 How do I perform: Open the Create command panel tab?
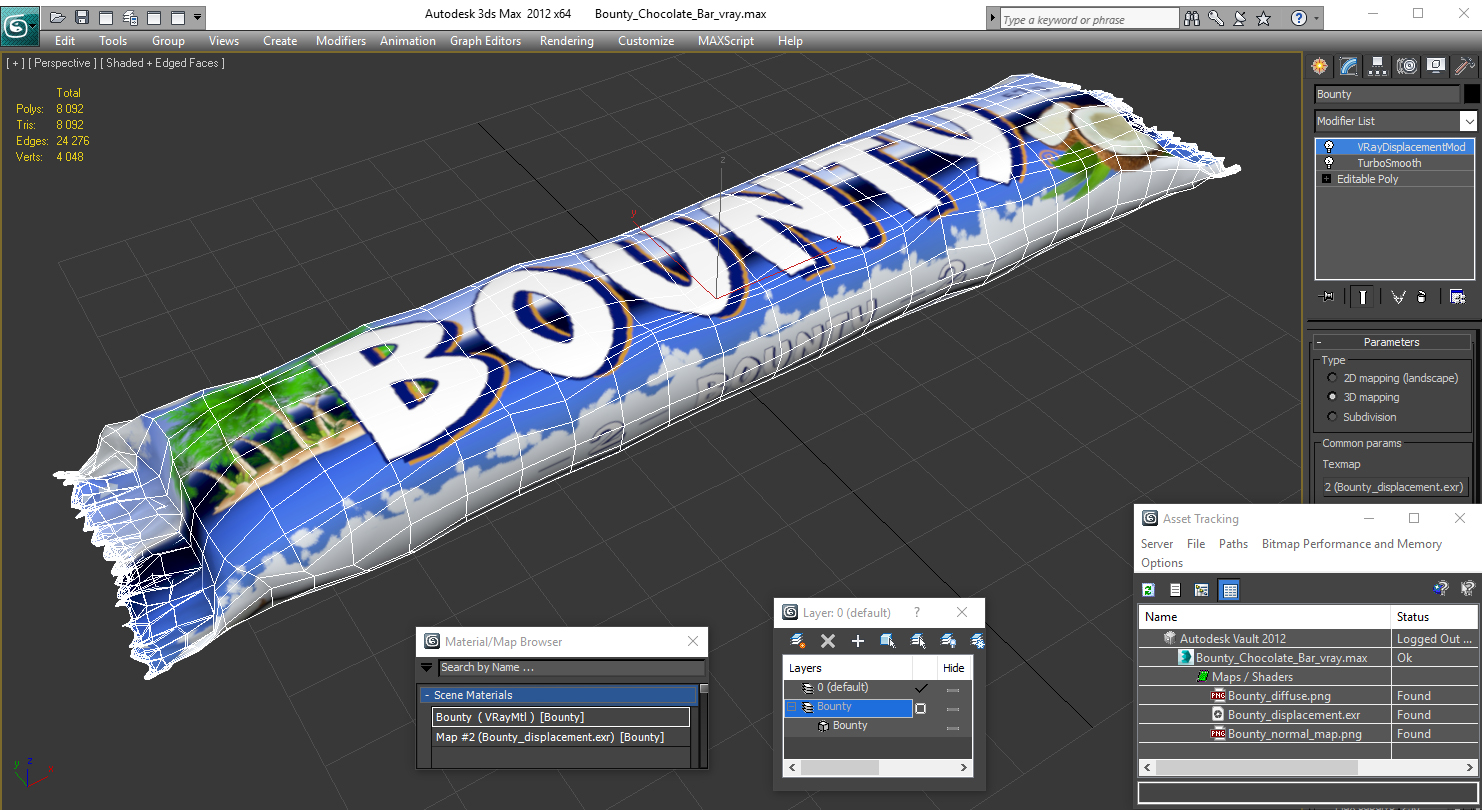pyautogui.click(x=1320, y=66)
